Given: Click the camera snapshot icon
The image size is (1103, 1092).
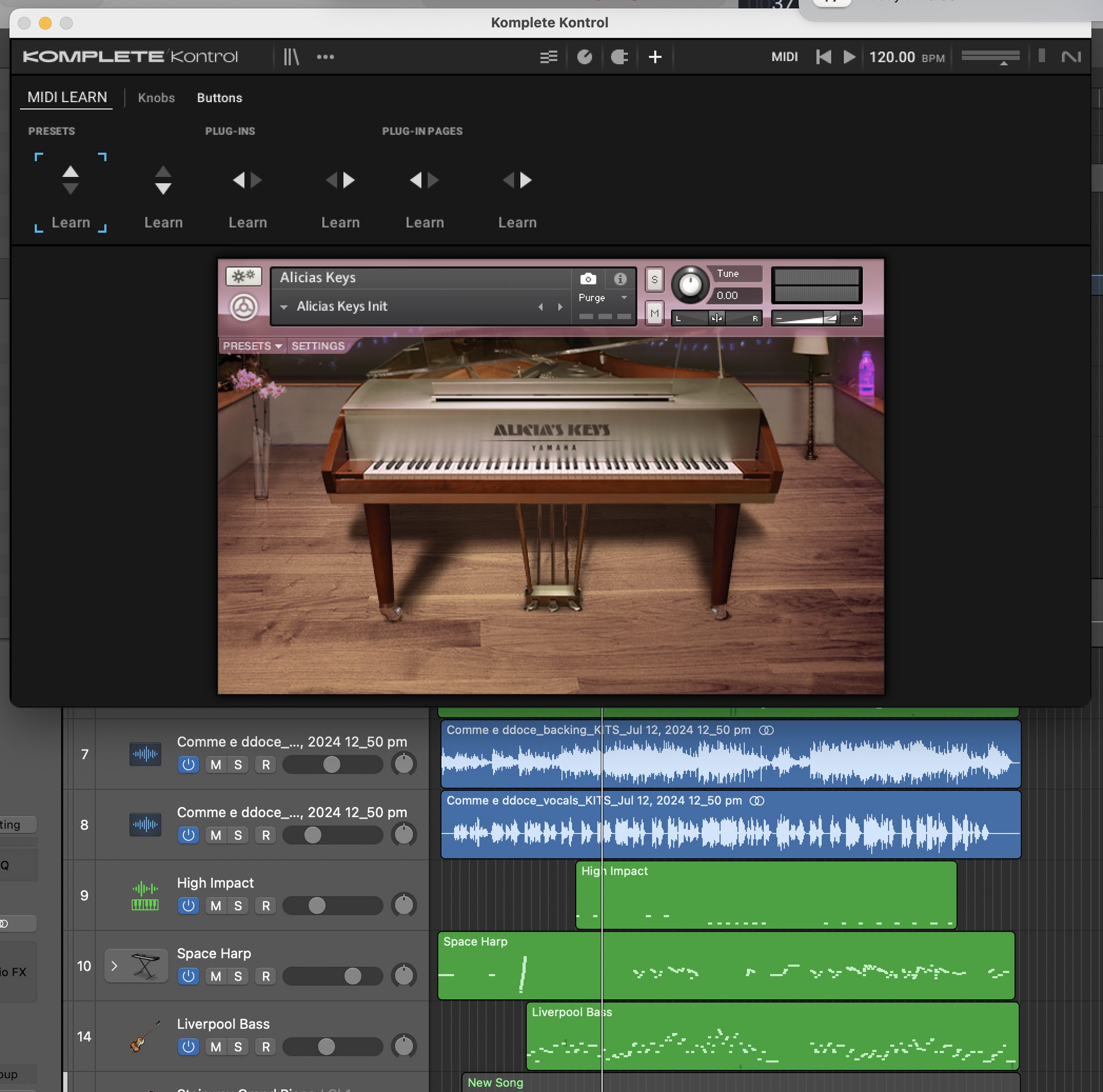Looking at the screenshot, I should (x=588, y=278).
